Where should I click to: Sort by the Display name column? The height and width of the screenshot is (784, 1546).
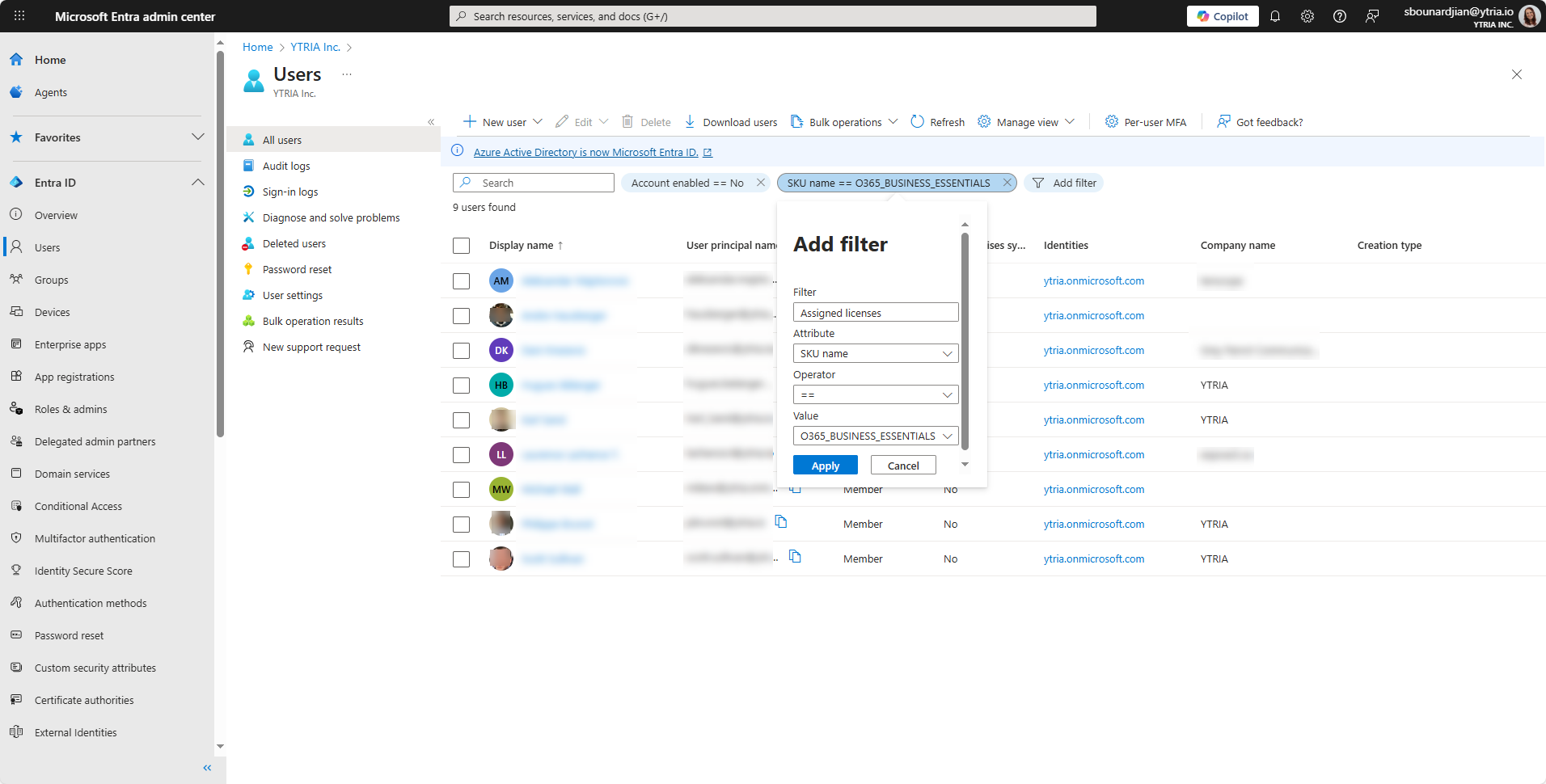point(526,245)
